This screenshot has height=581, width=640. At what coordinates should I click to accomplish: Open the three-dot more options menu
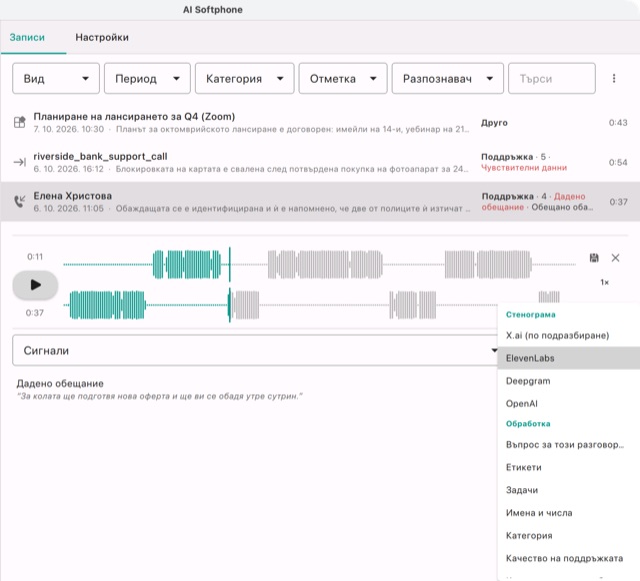[x=614, y=78]
